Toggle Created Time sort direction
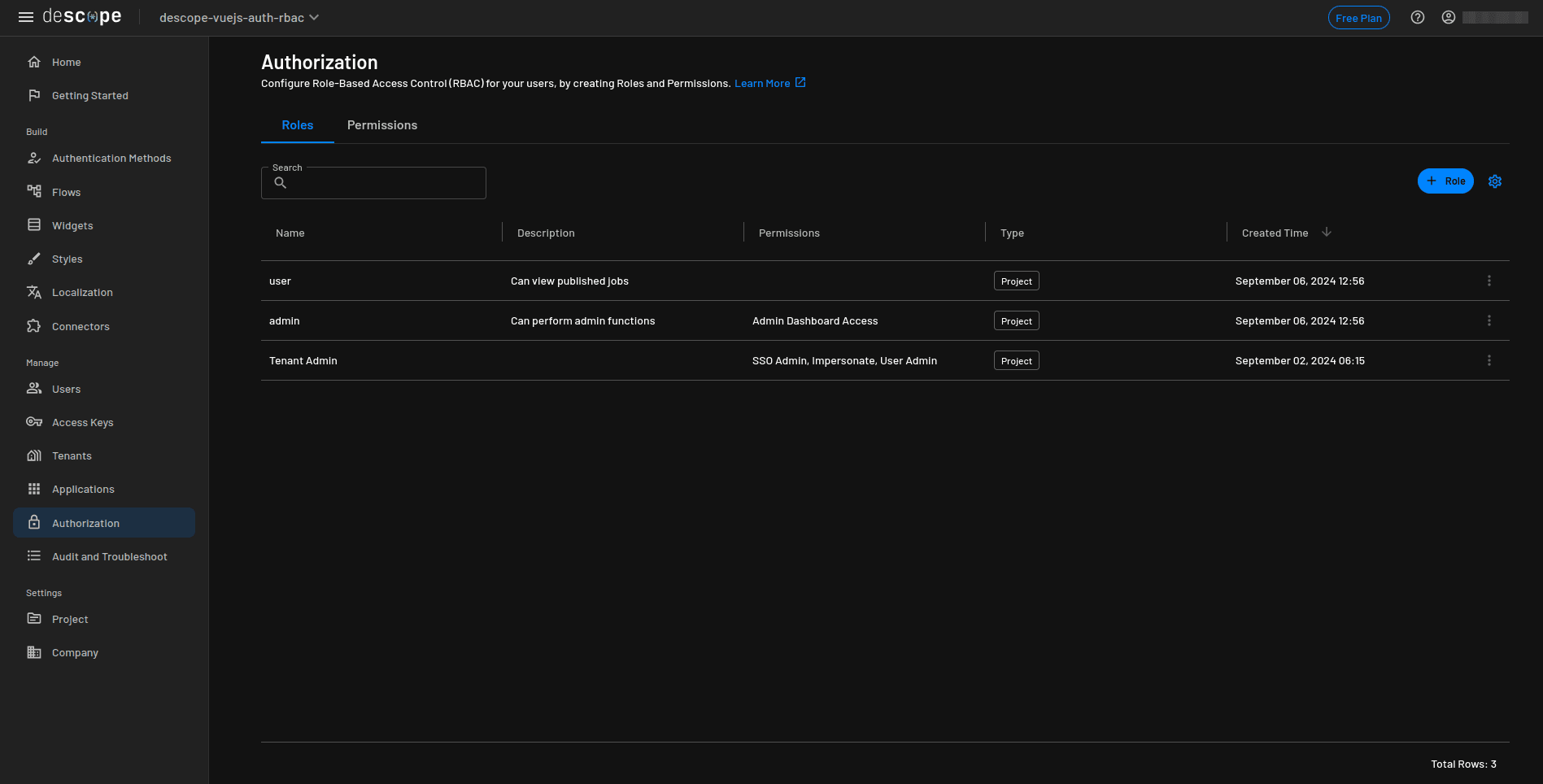The width and height of the screenshot is (1543, 784). pos(1327,232)
